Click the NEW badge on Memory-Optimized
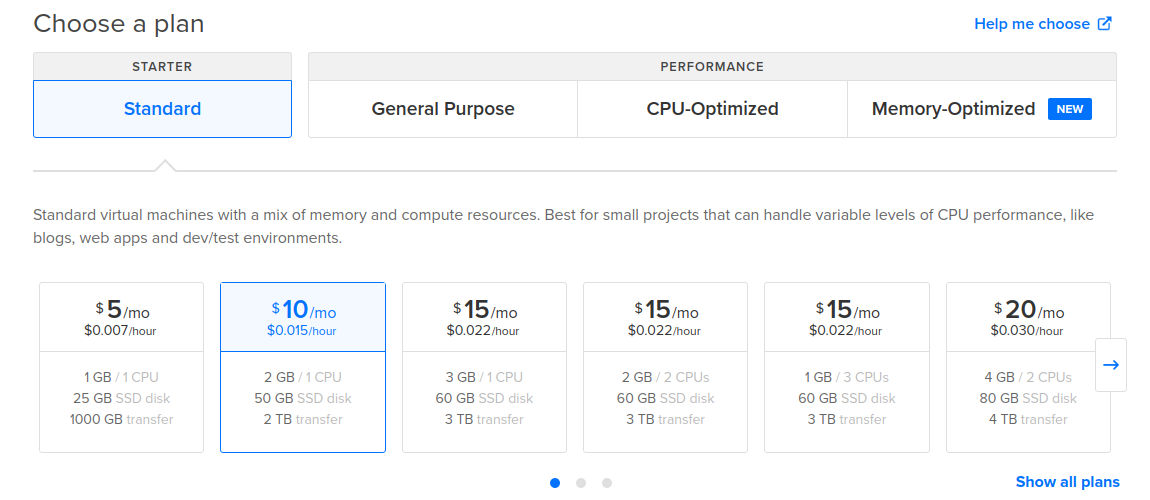Image resolution: width=1150 pixels, height=500 pixels. click(x=1069, y=109)
